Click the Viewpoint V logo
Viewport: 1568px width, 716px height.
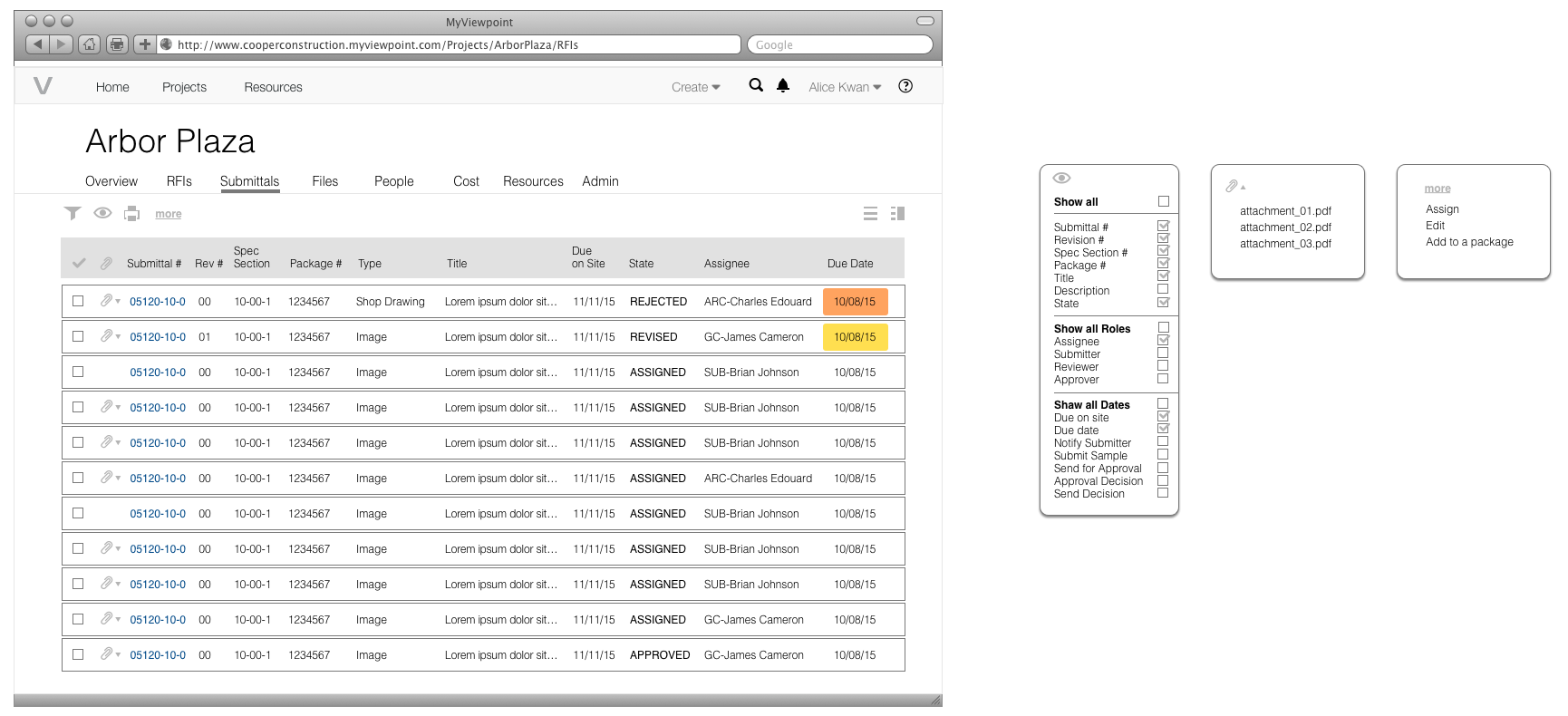(x=43, y=86)
